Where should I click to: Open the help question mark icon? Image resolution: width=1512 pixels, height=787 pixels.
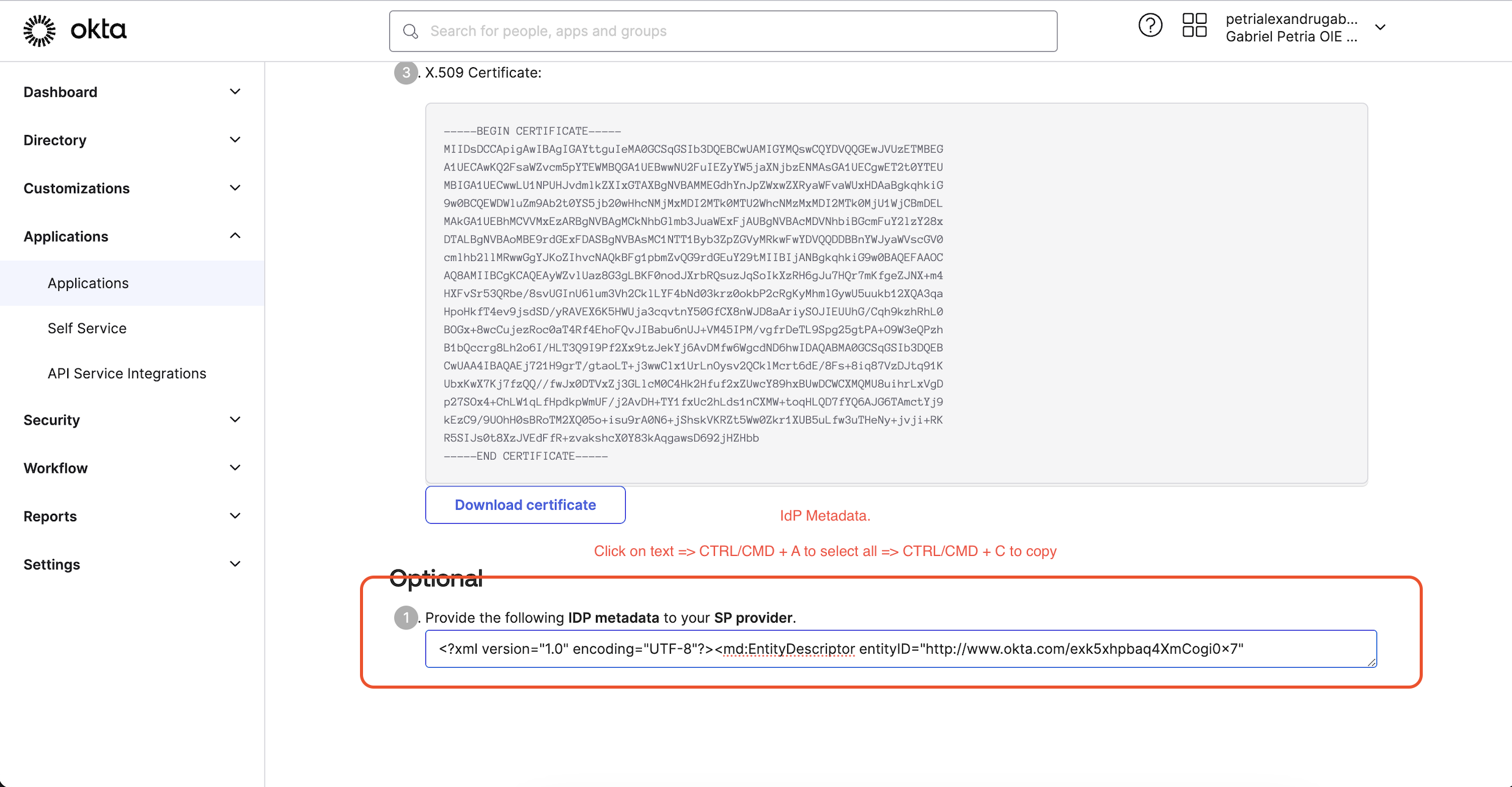[x=1150, y=26]
